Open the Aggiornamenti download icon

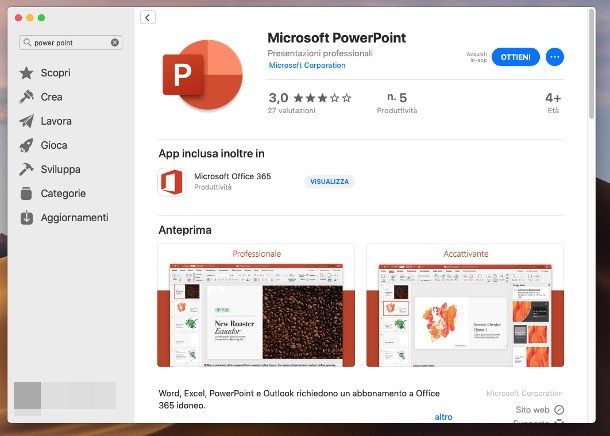point(26,217)
